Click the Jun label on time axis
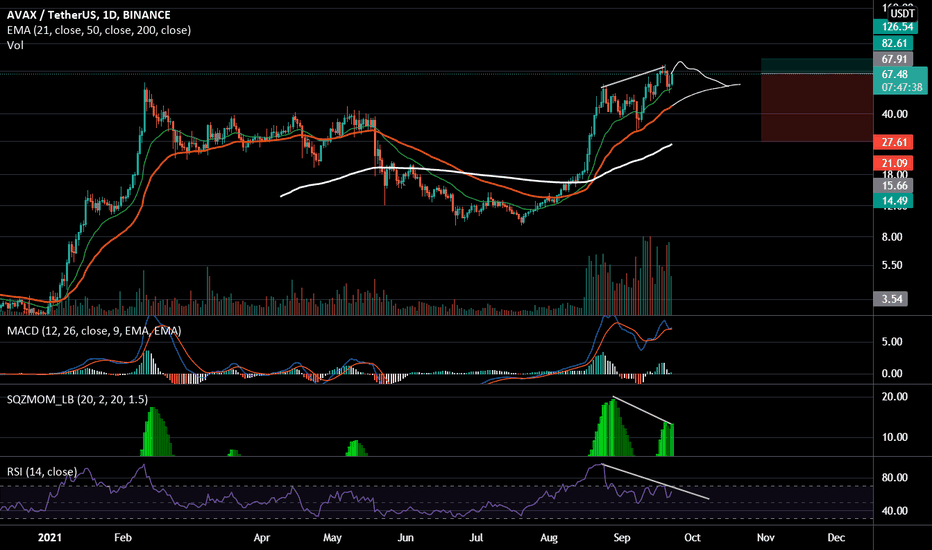932x550 pixels. pos(405,538)
